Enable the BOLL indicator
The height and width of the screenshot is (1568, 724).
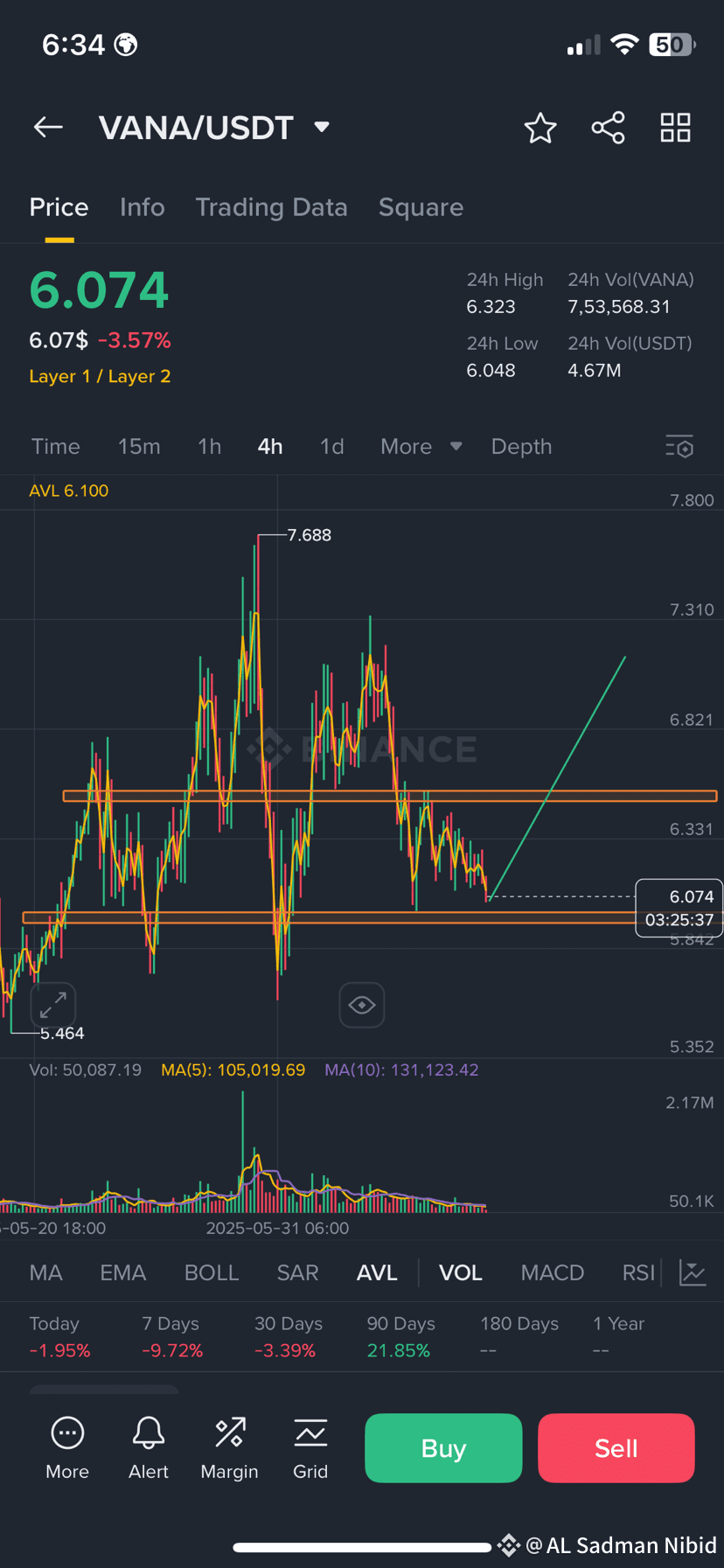coord(212,1272)
